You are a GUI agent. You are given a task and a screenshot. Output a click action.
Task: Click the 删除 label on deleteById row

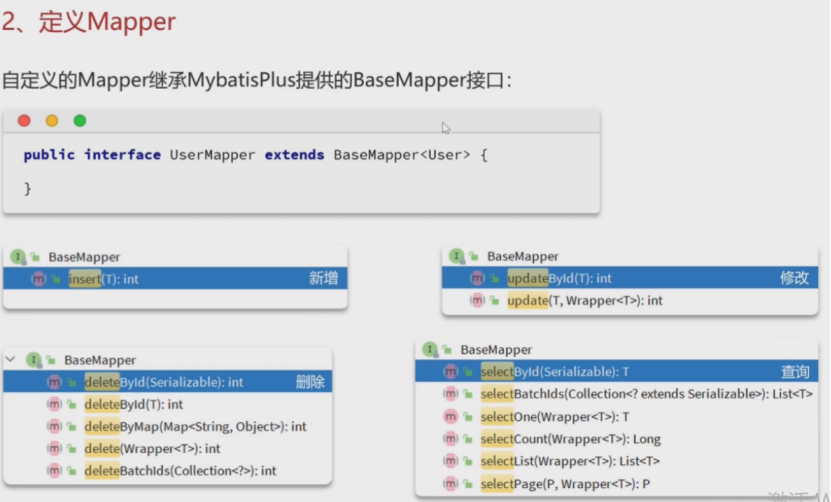tap(310, 382)
